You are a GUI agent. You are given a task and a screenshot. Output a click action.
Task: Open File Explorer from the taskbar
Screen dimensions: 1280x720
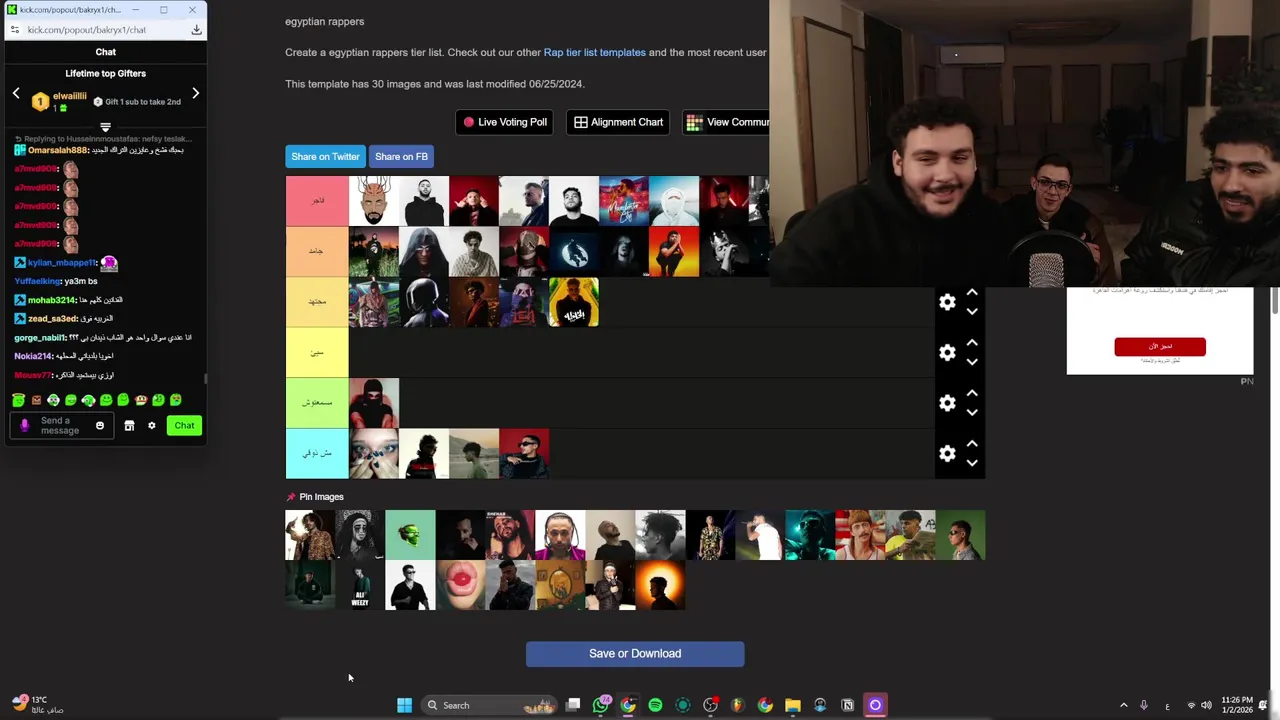click(792, 705)
